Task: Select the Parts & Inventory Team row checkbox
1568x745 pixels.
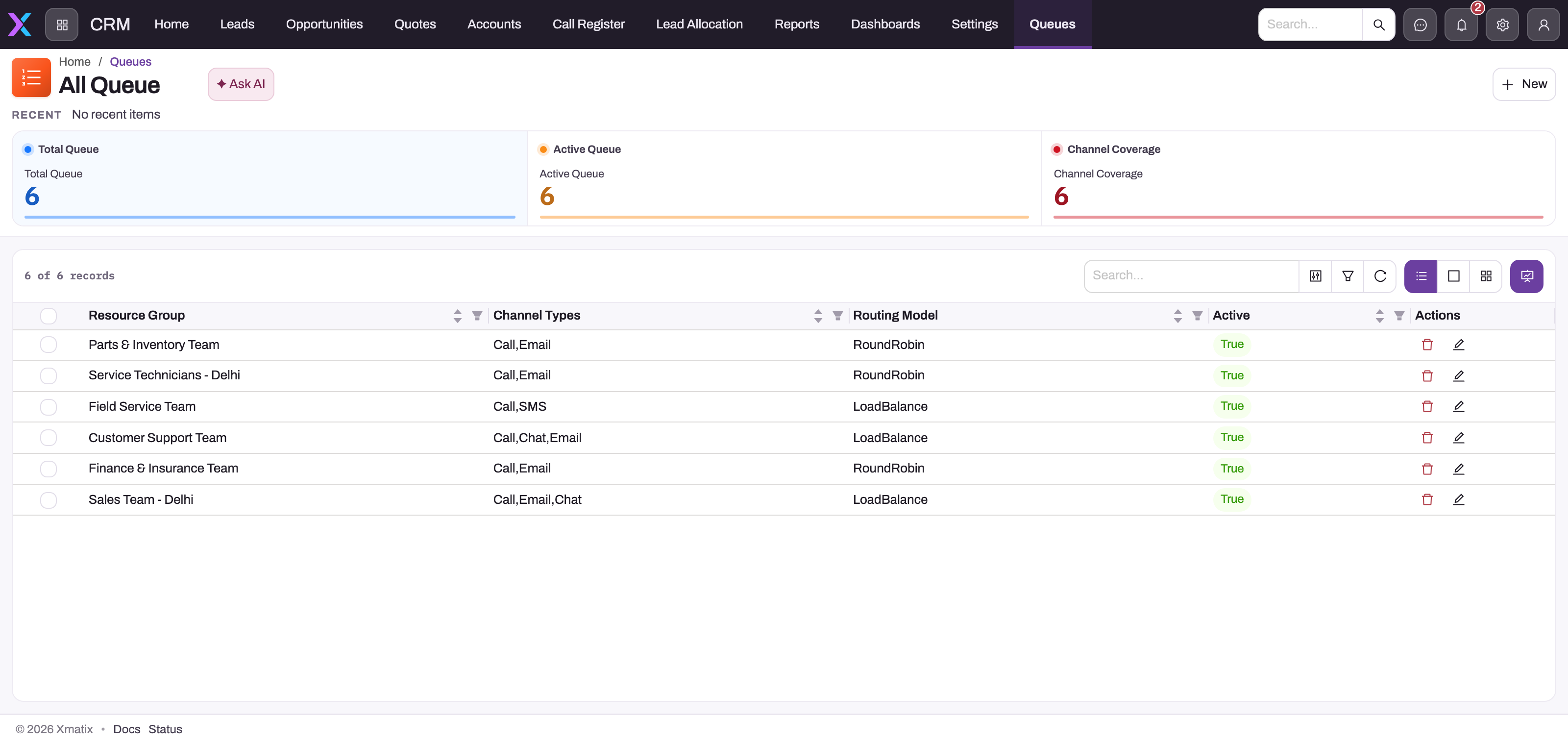Action: (49, 345)
